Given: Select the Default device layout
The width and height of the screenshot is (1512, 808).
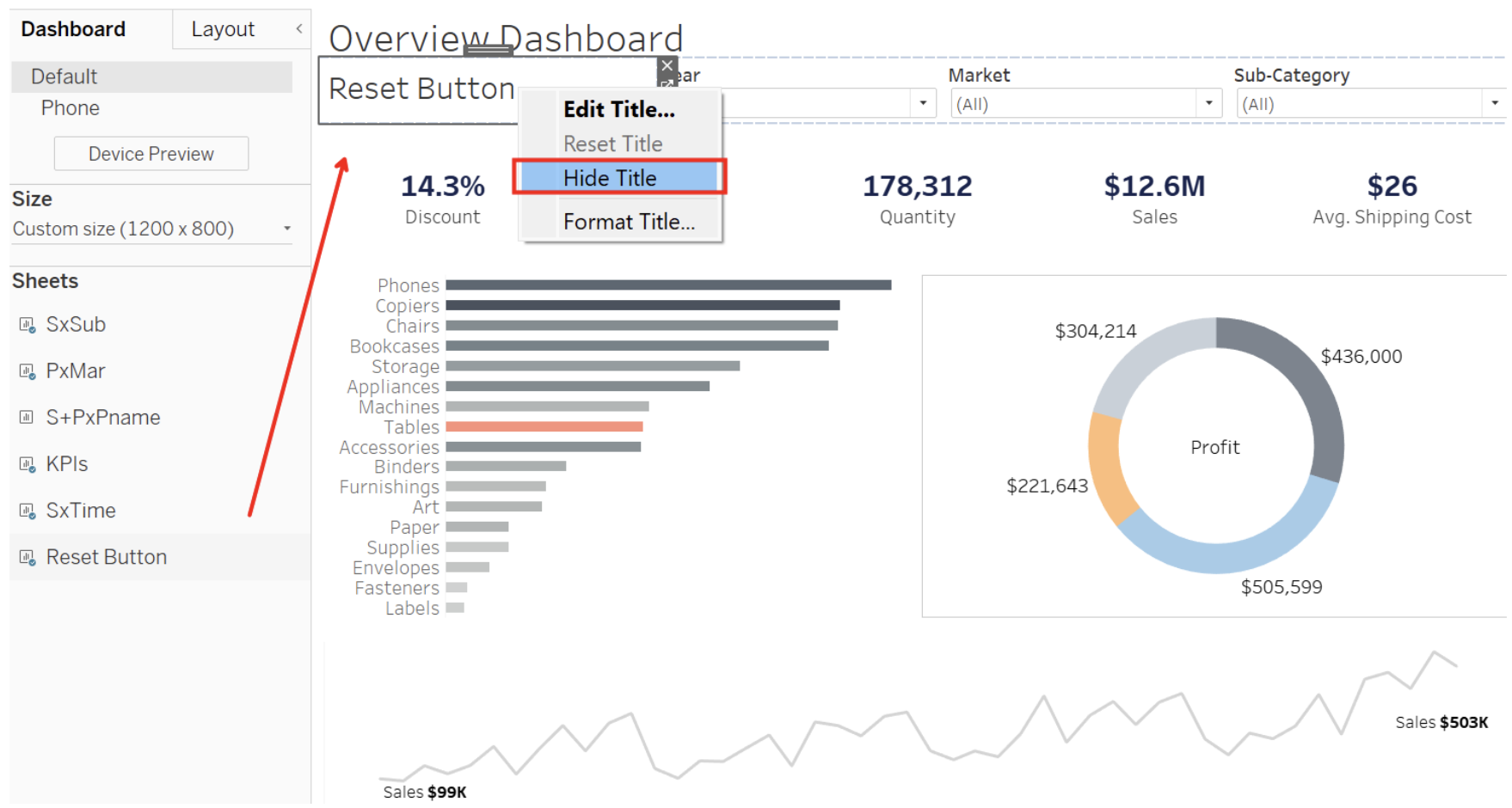Looking at the screenshot, I should click(64, 77).
